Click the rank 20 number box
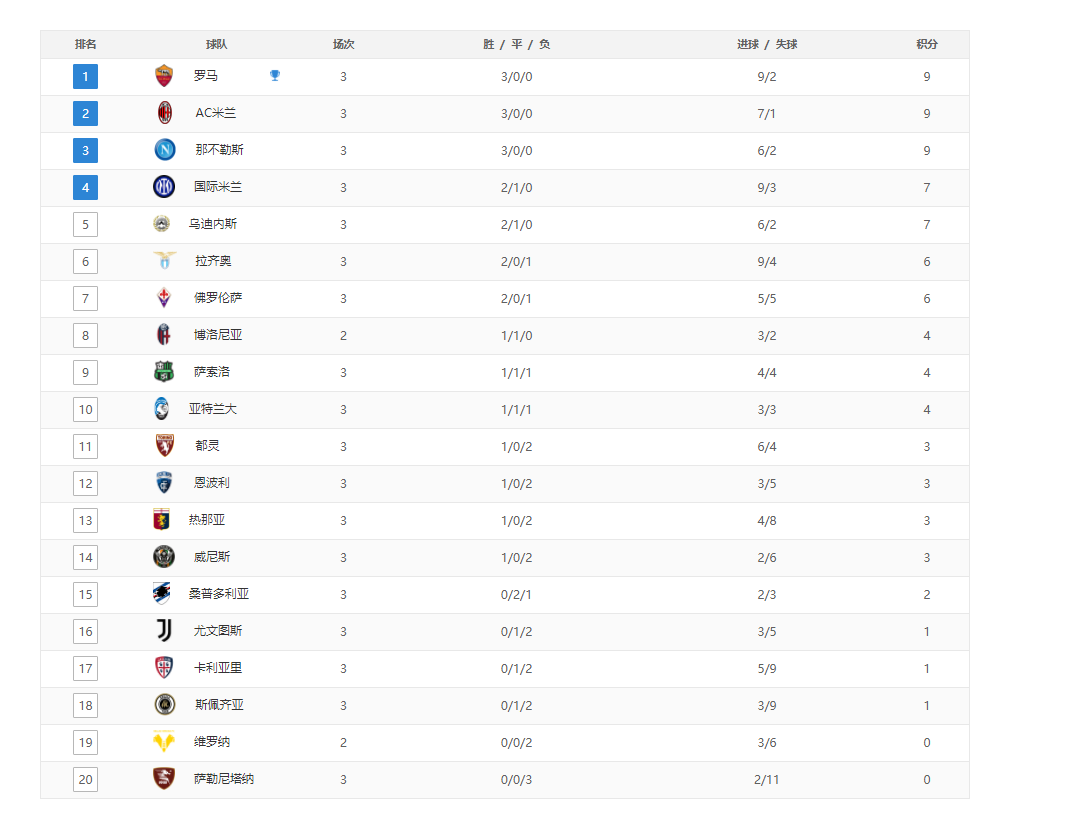 (86, 779)
